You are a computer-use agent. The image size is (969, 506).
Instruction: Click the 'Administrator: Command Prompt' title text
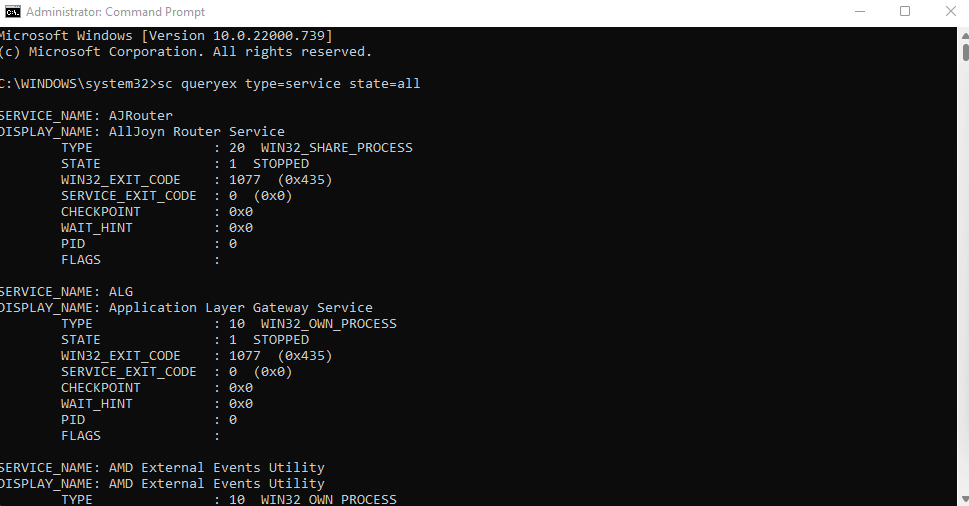115,12
